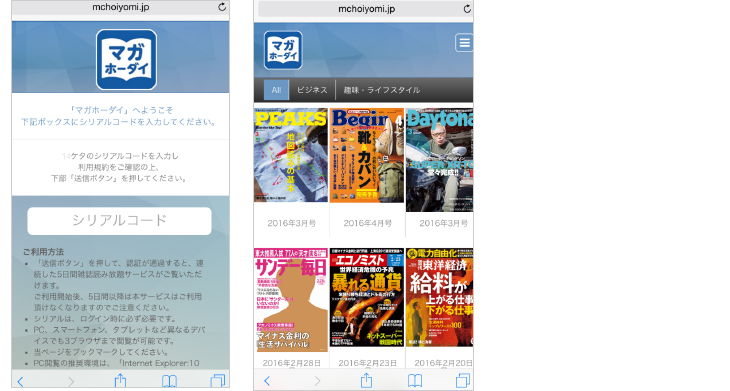
Task: Go back in the right phone browser
Action: (266, 381)
